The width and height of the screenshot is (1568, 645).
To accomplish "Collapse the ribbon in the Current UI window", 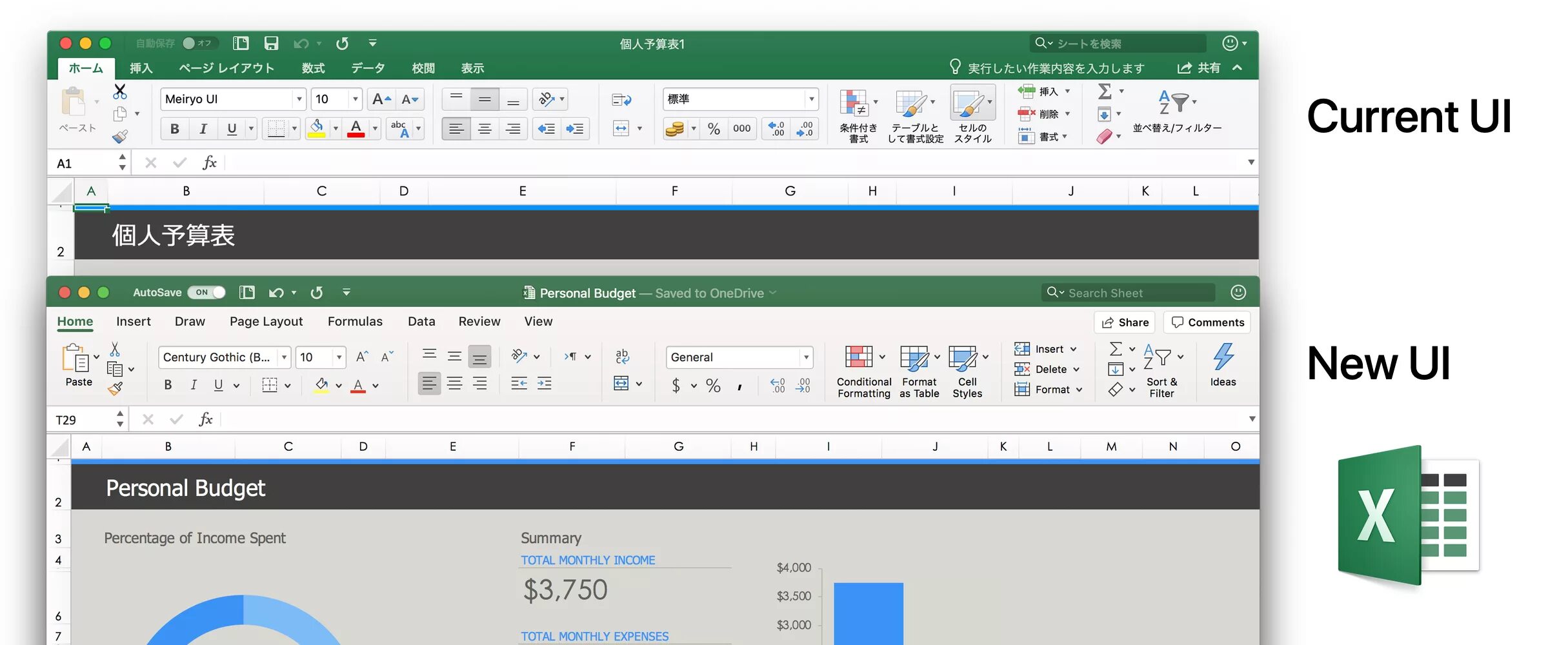I will pos(1237,68).
